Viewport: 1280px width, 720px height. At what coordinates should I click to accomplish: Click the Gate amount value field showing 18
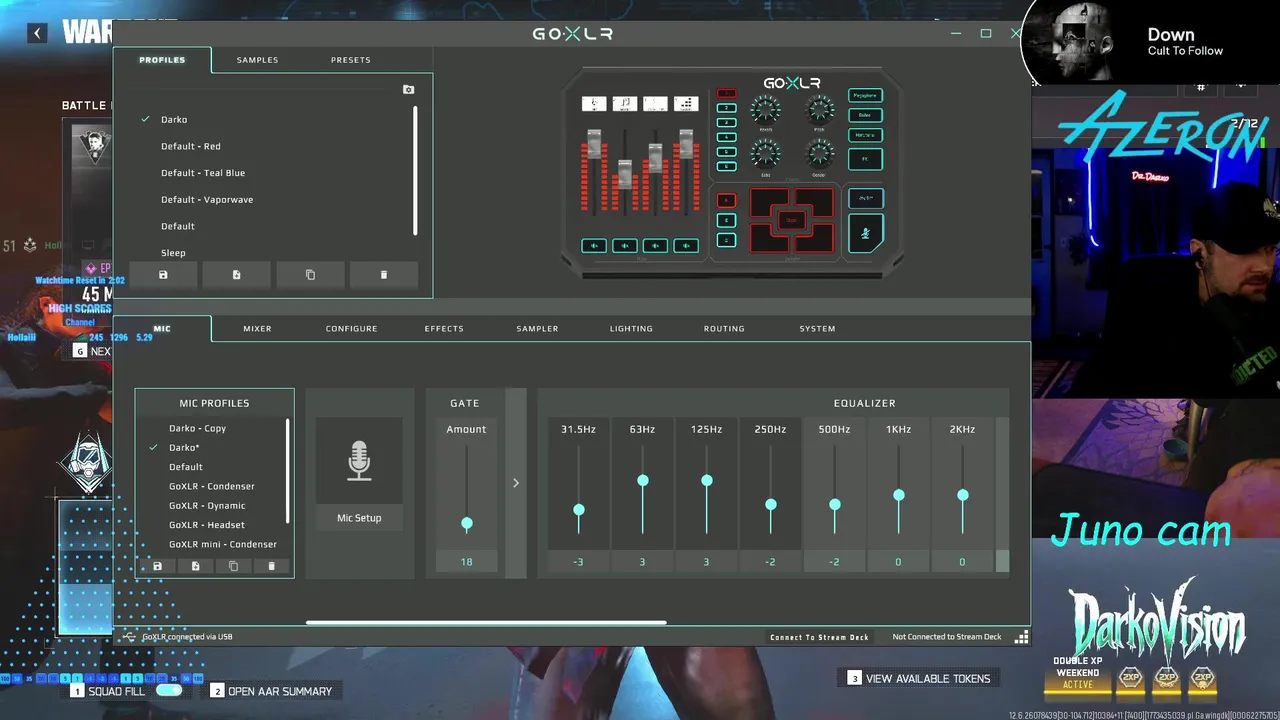pyautogui.click(x=466, y=562)
